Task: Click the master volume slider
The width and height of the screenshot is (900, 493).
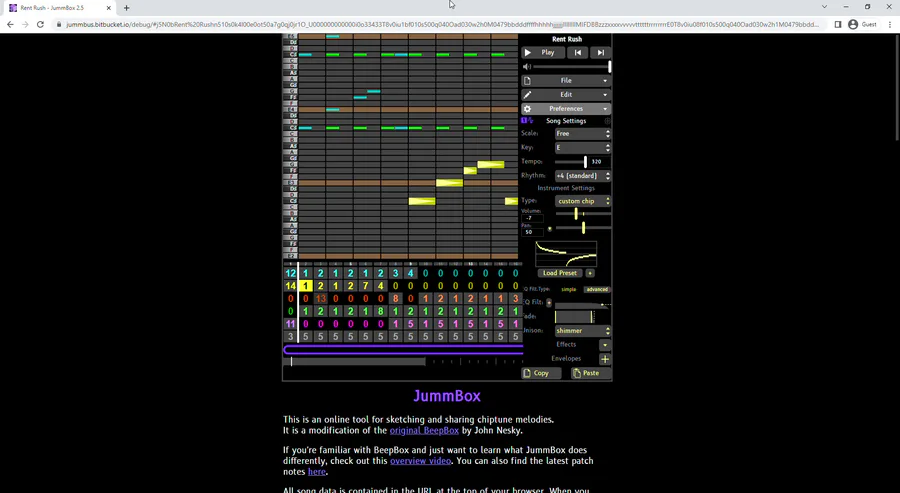Action: click(572, 67)
